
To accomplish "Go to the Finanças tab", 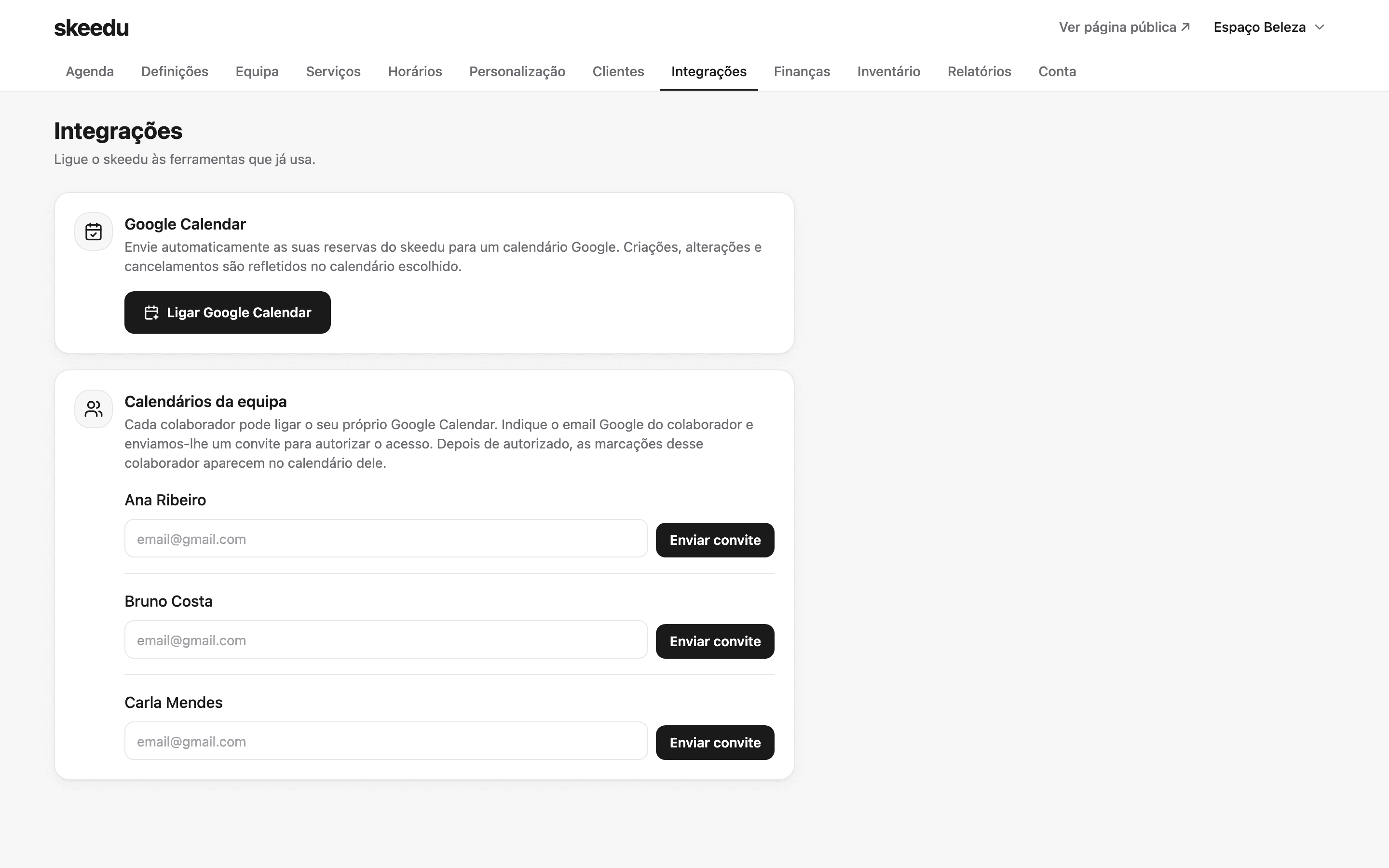I will click(802, 71).
